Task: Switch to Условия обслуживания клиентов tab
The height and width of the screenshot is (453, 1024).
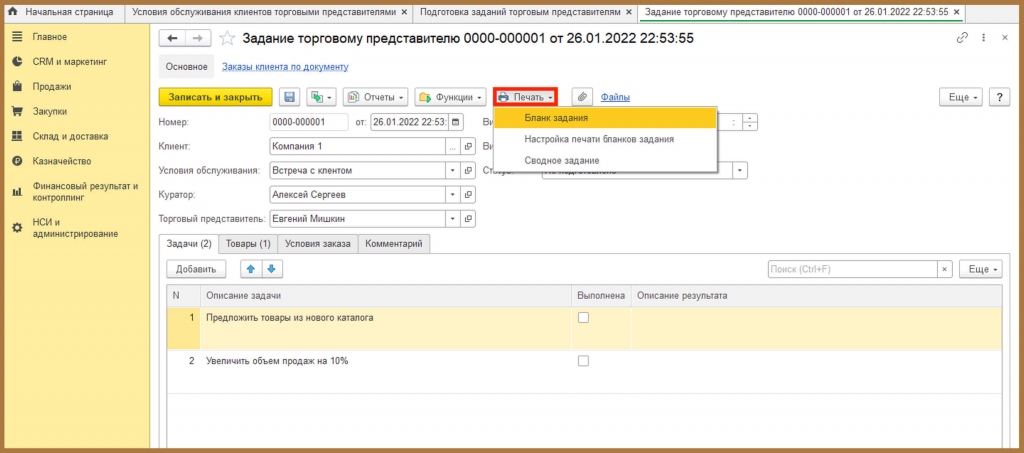Action: coord(264,12)
